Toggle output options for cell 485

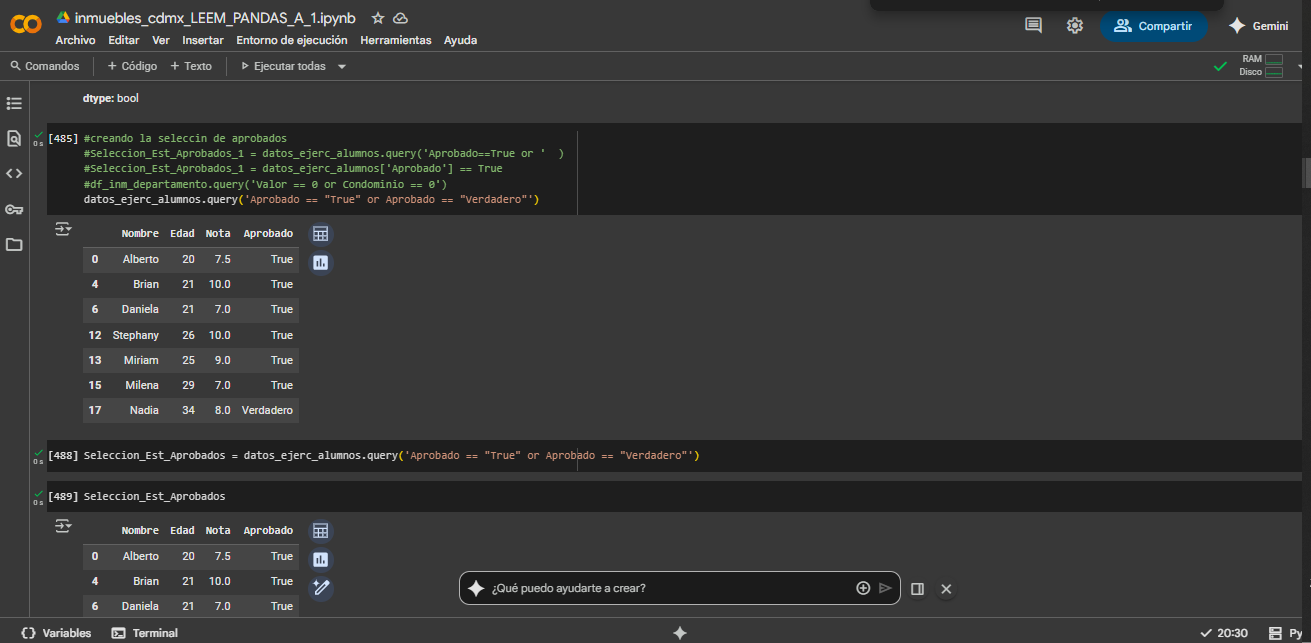[63, 229]
